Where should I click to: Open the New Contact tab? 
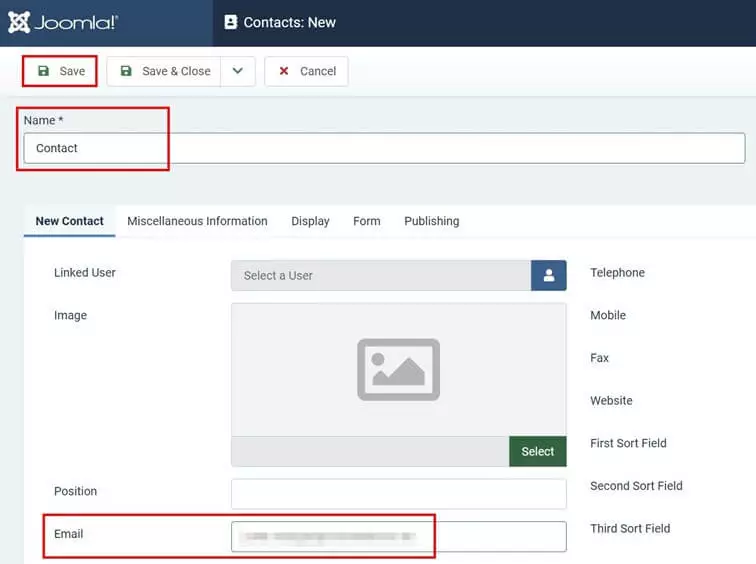click(69, 221)
